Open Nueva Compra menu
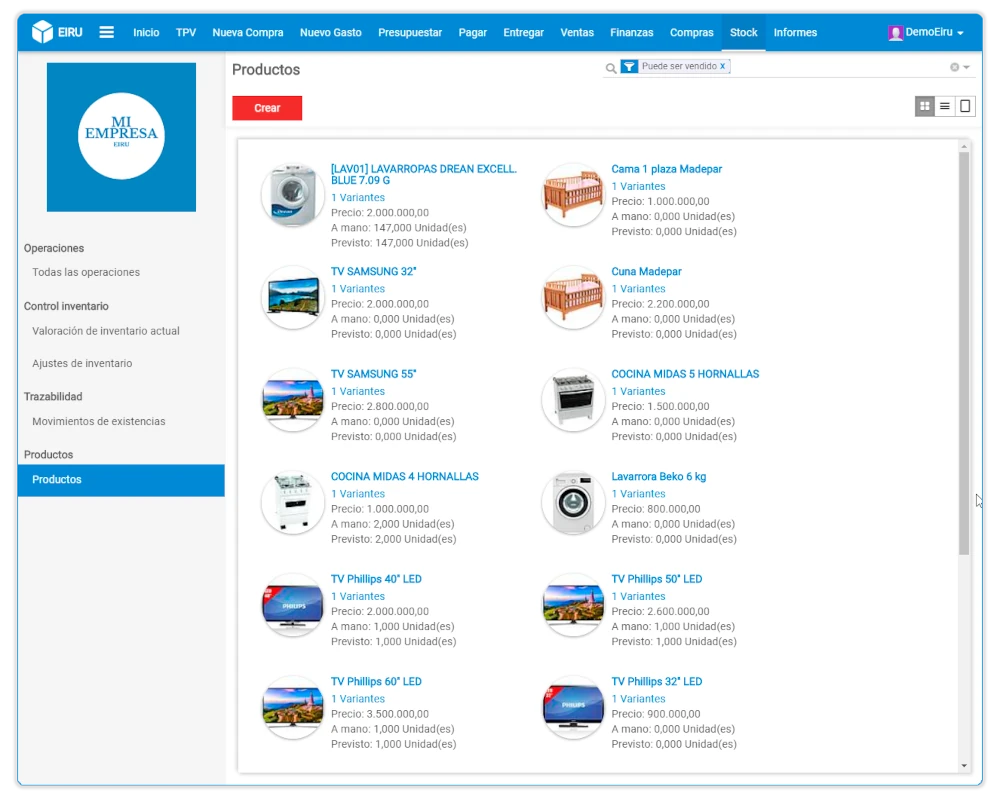Viewport: 1000px width, 799px height. click(x=247, y=33)
